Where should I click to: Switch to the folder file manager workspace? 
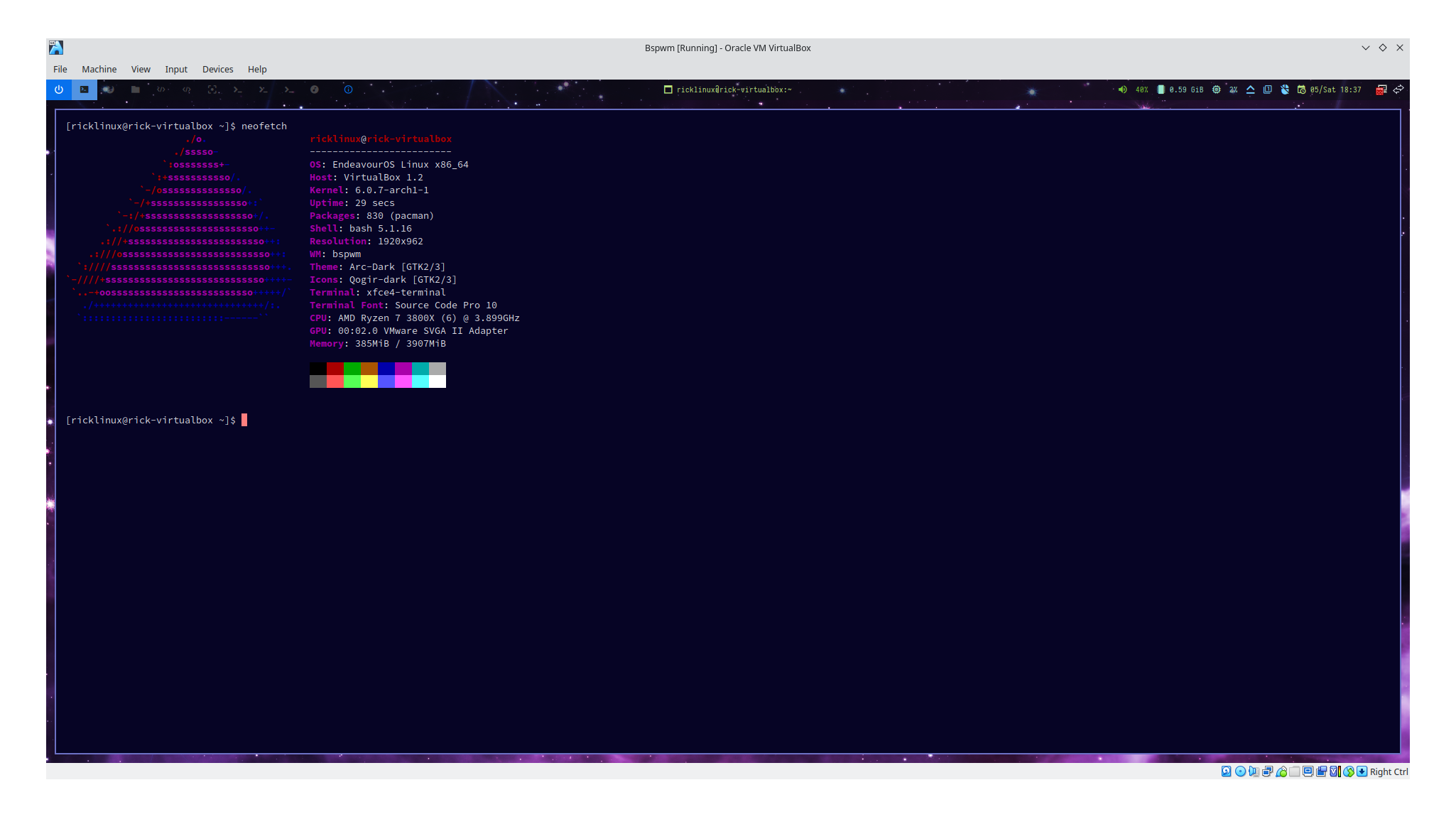pos(135,90)
